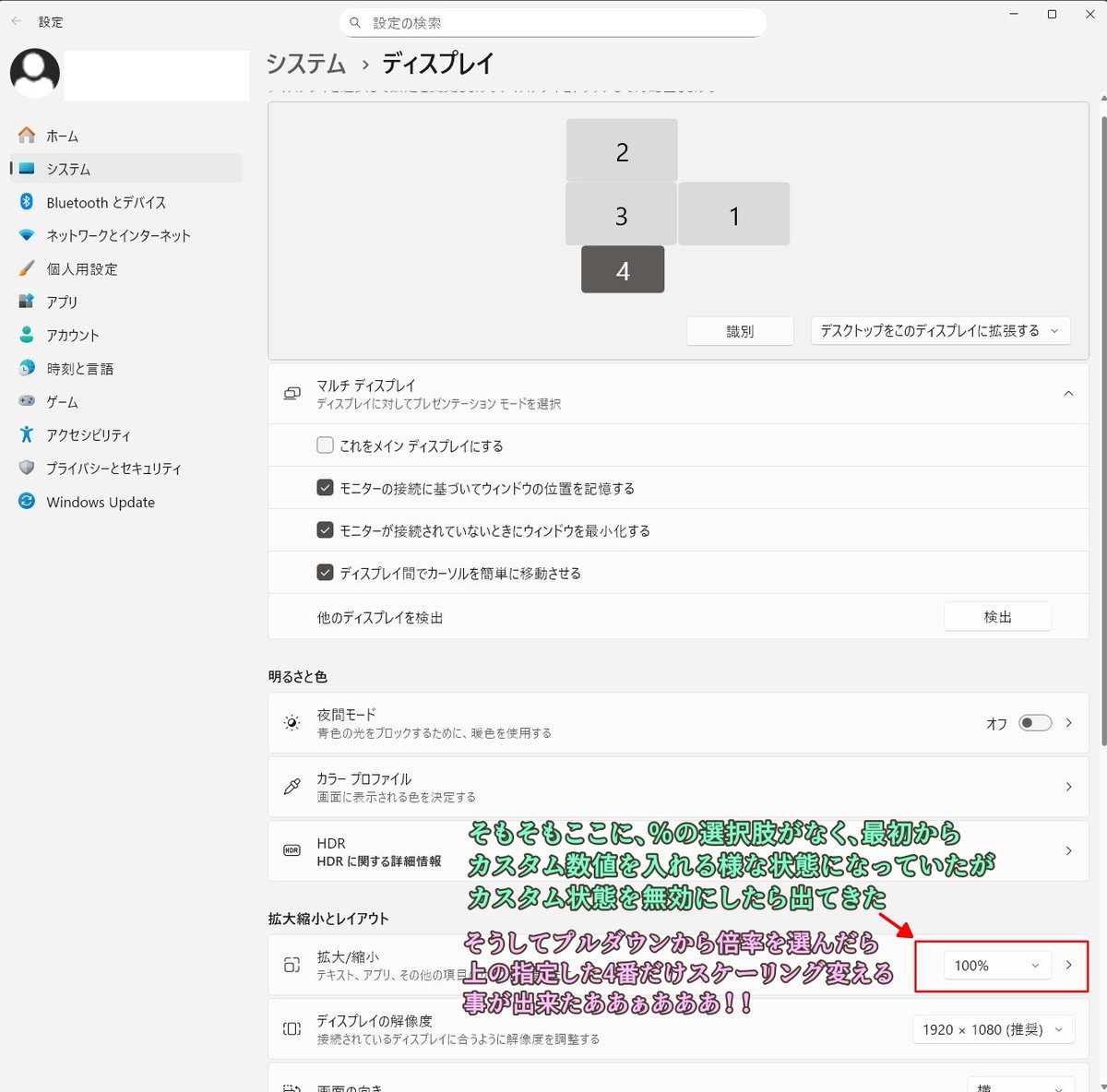Open アプリ settings page
Screen dimensions: 1107x1092
pos(126,302)
